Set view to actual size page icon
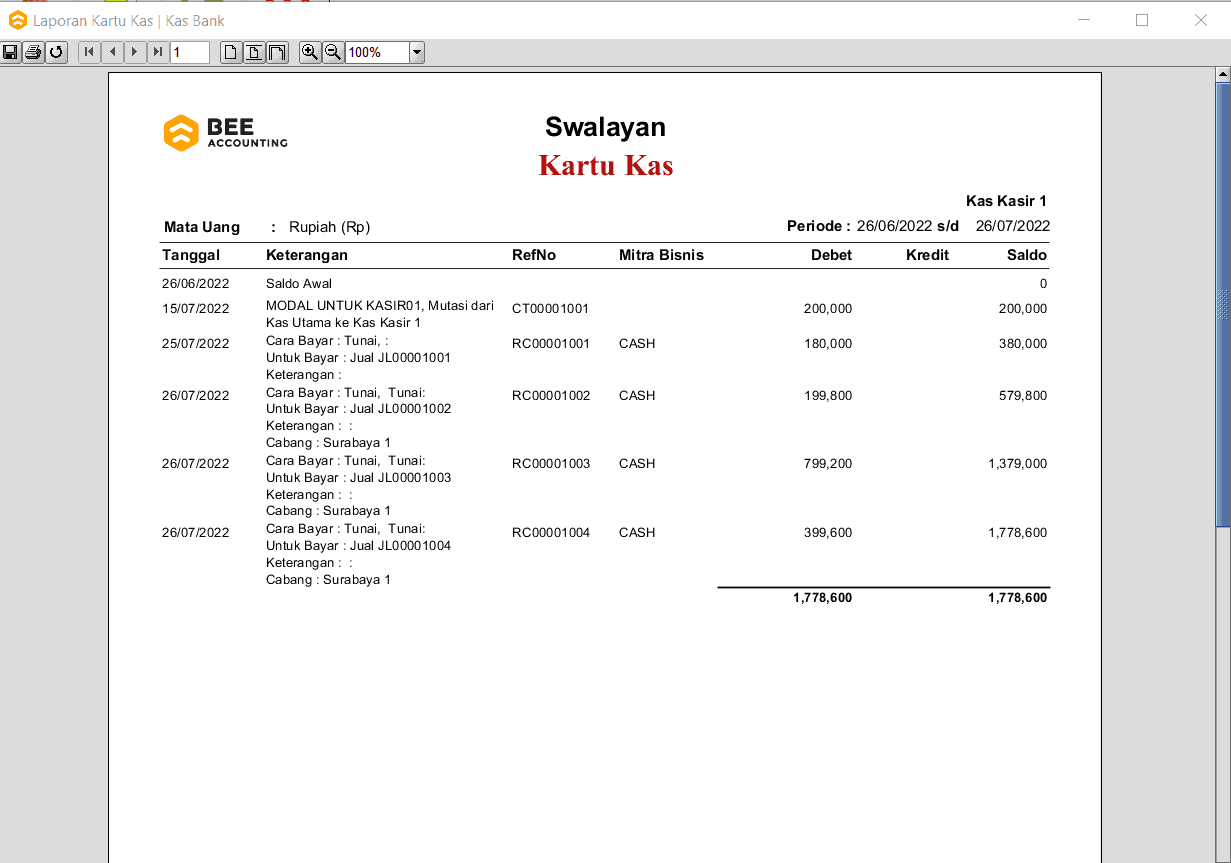1231x863 pixels. (x=231, y=52)
